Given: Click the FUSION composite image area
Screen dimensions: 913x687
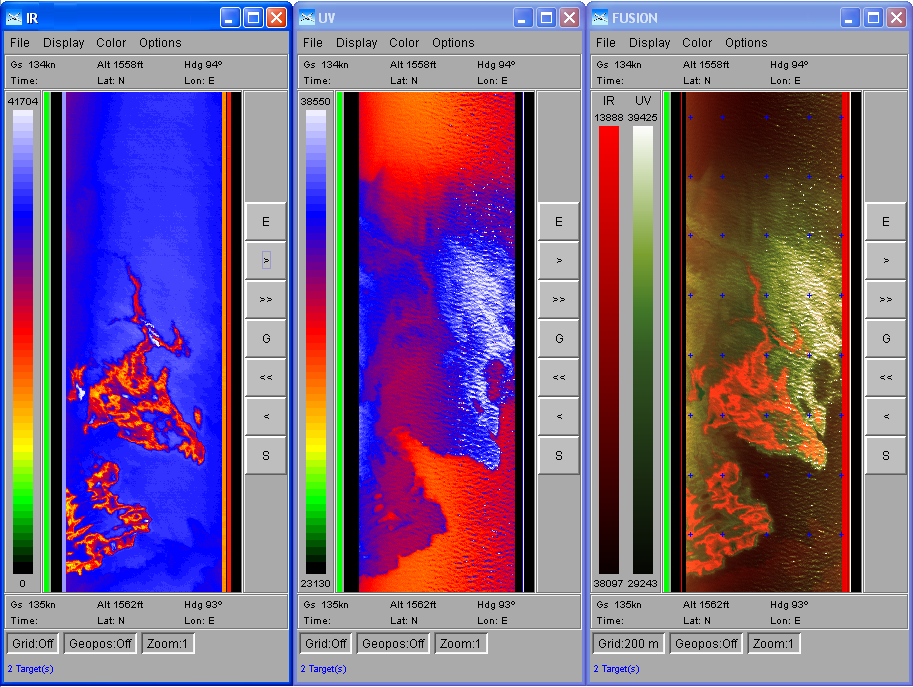Looking at the screenshot, I should point(764,342).
